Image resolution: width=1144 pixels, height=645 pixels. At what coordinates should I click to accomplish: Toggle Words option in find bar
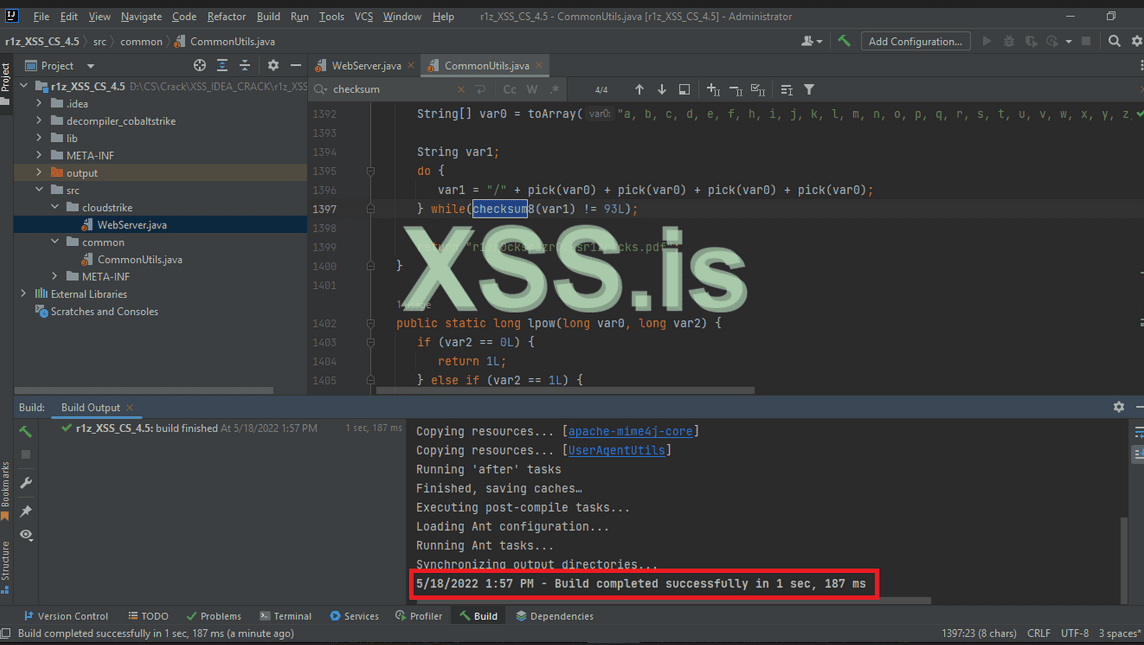tap(532, 90)
